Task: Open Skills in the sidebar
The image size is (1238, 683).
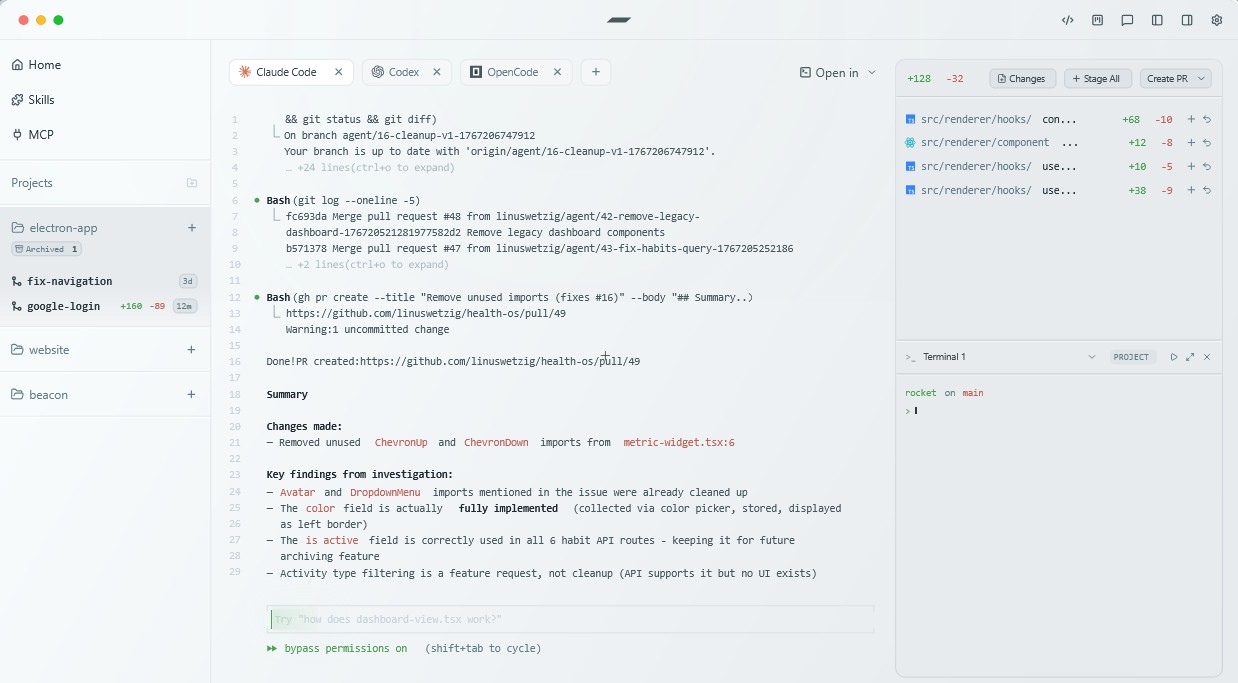Action: click(x=33, y=100)
